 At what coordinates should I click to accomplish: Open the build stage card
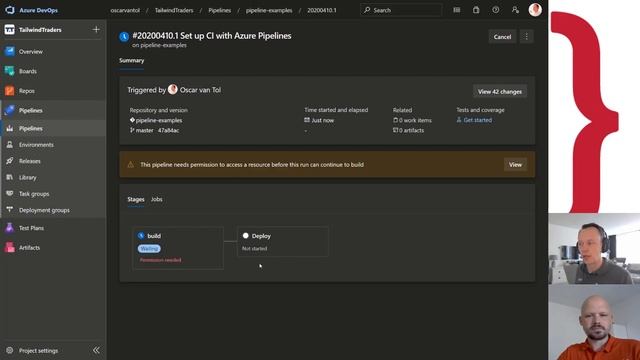(178, 248)
